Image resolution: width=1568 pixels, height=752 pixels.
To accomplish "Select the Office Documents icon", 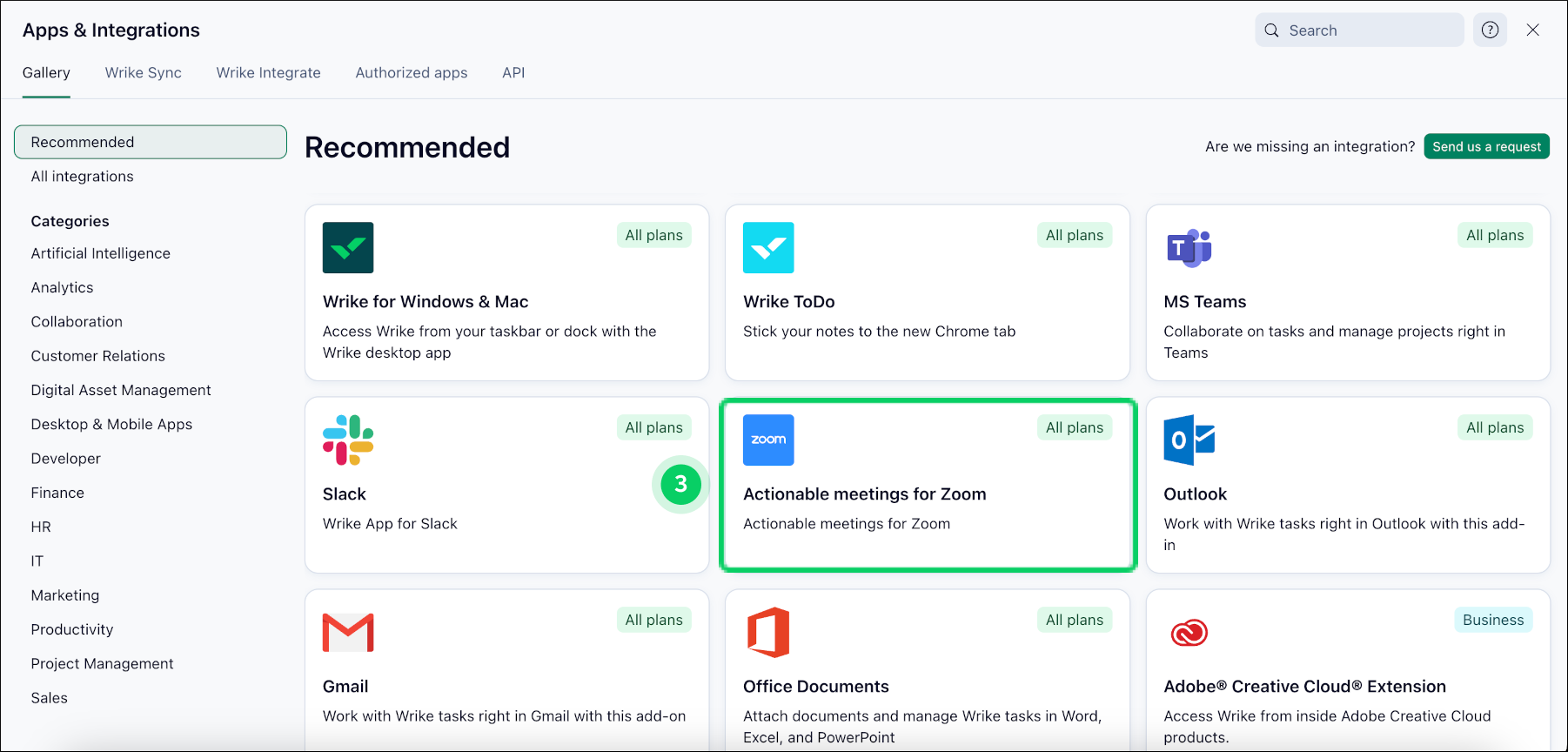I will click(768, 633).
